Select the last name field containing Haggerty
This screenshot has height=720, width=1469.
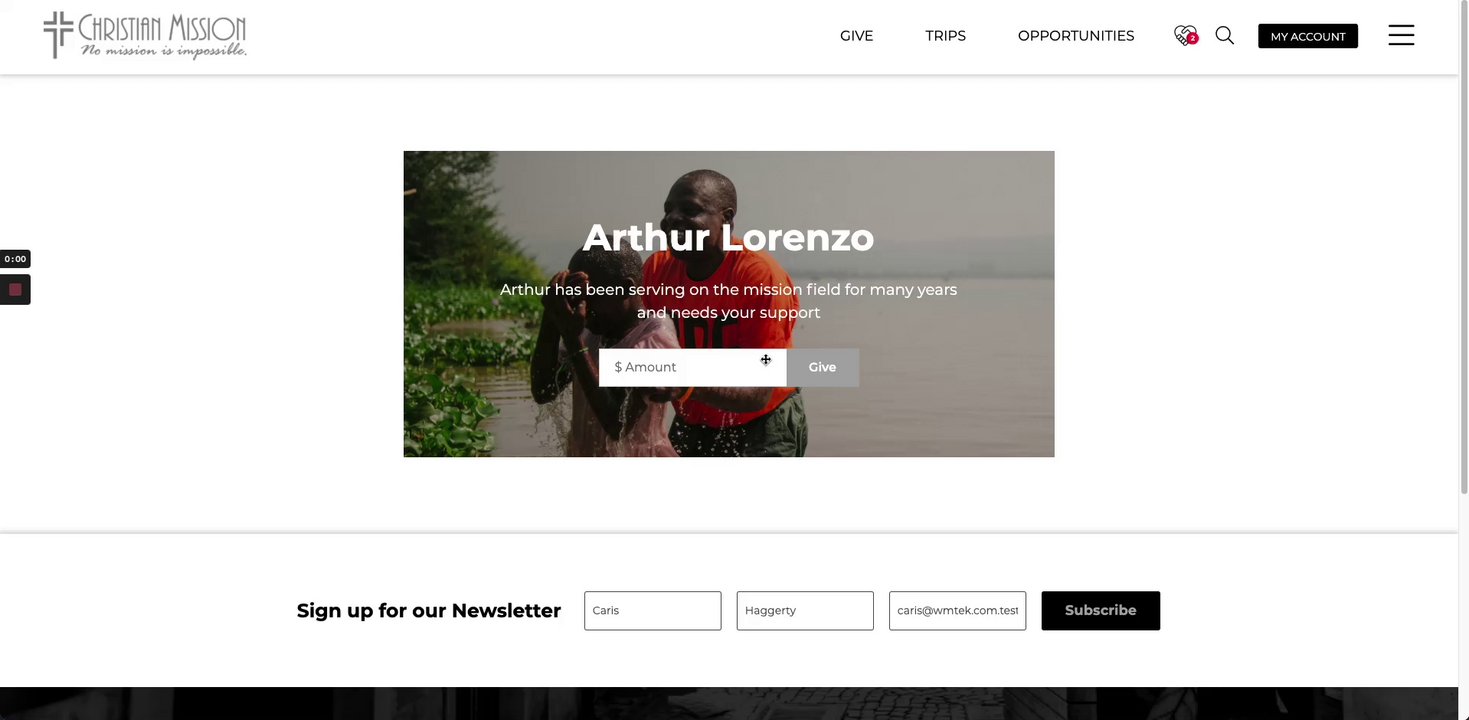coord(805,610)
